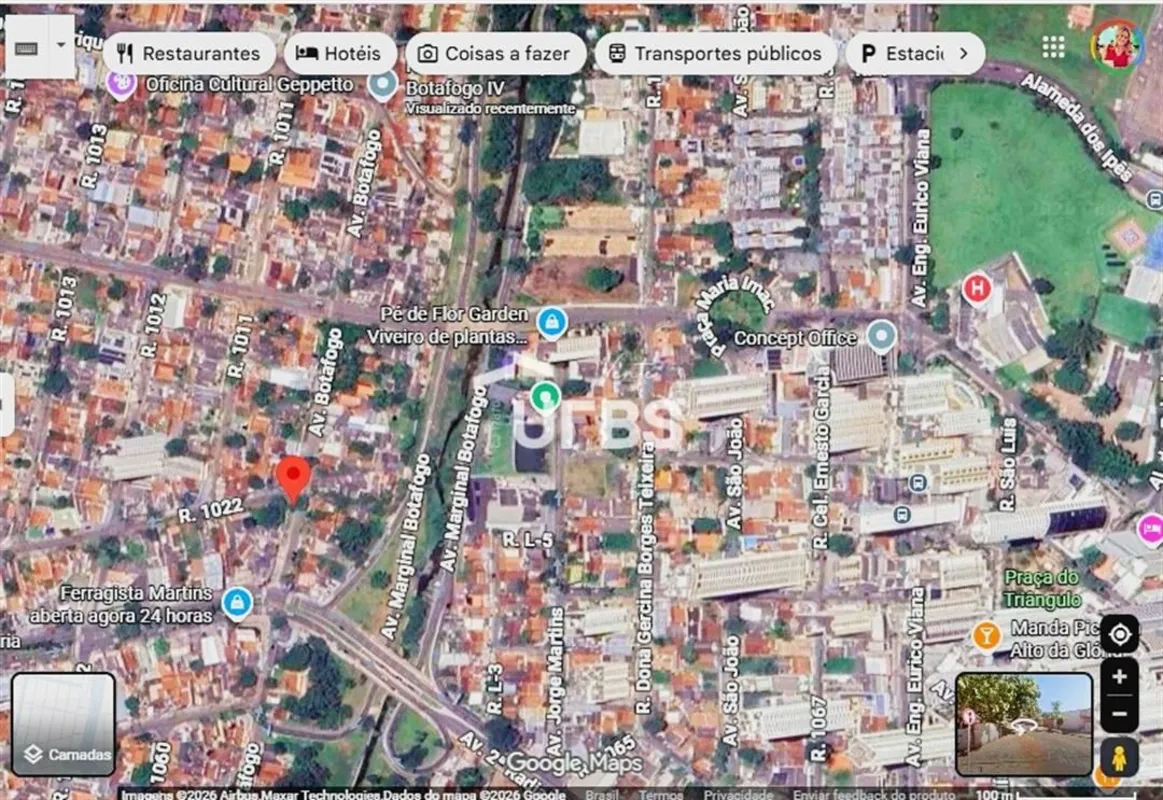Viewport: 1163px width, 800px height.
Task: Select the Botafogo IV place marker
Action: click(383, 86)
